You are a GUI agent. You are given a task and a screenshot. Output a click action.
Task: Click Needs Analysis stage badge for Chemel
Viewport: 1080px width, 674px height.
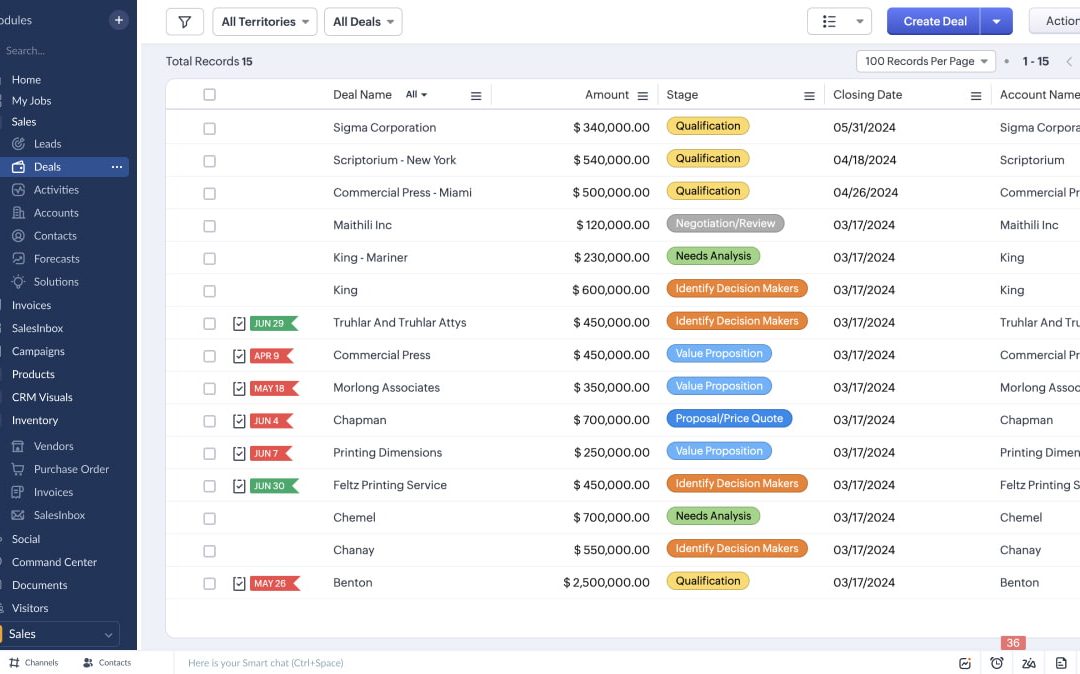tap(714, 516)
